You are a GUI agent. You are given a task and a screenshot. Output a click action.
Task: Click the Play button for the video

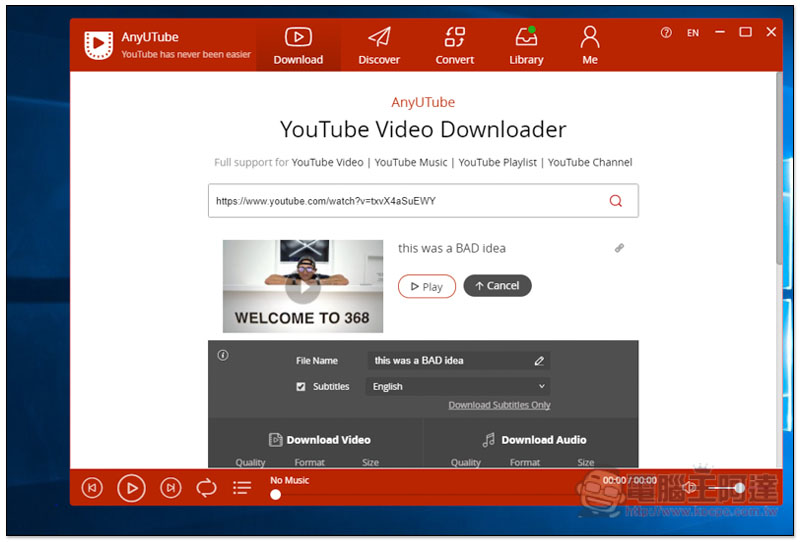point(427,286)
